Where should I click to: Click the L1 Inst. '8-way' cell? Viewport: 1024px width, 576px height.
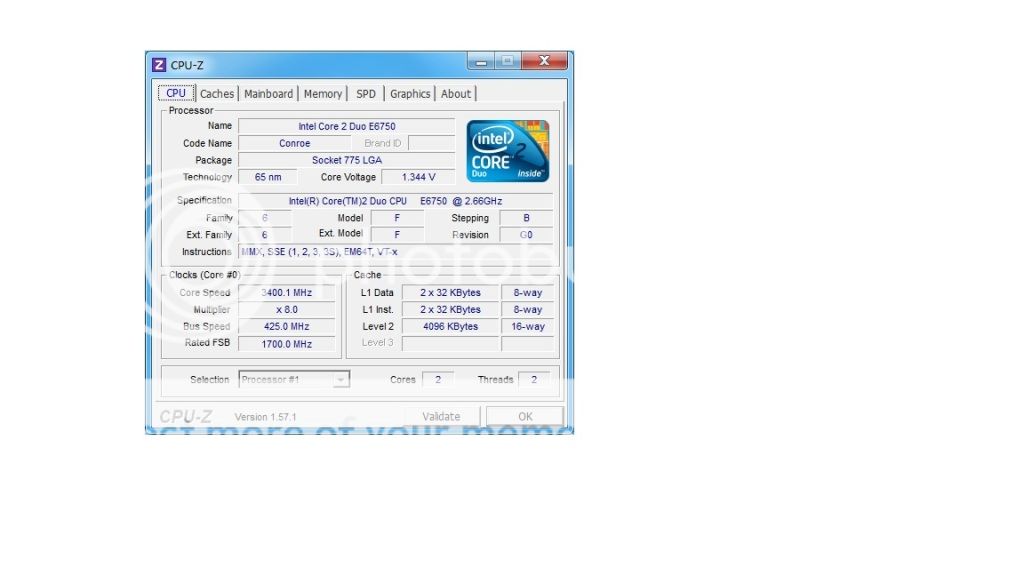(528, 310)
